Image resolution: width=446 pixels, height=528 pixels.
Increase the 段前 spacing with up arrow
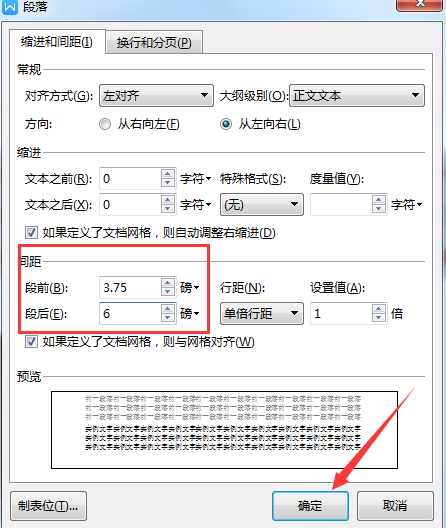(168, 283)
